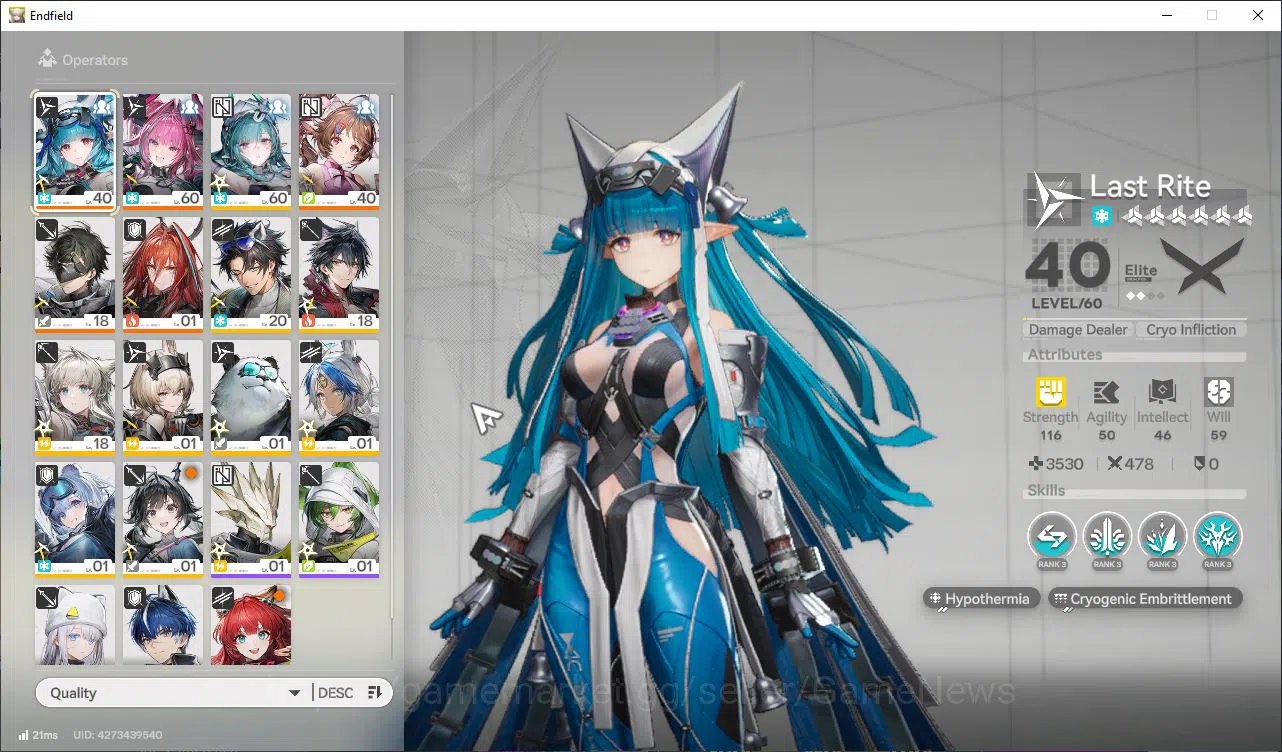
Task: Click the Strength value 116
Action: [x=1050, y=436]
